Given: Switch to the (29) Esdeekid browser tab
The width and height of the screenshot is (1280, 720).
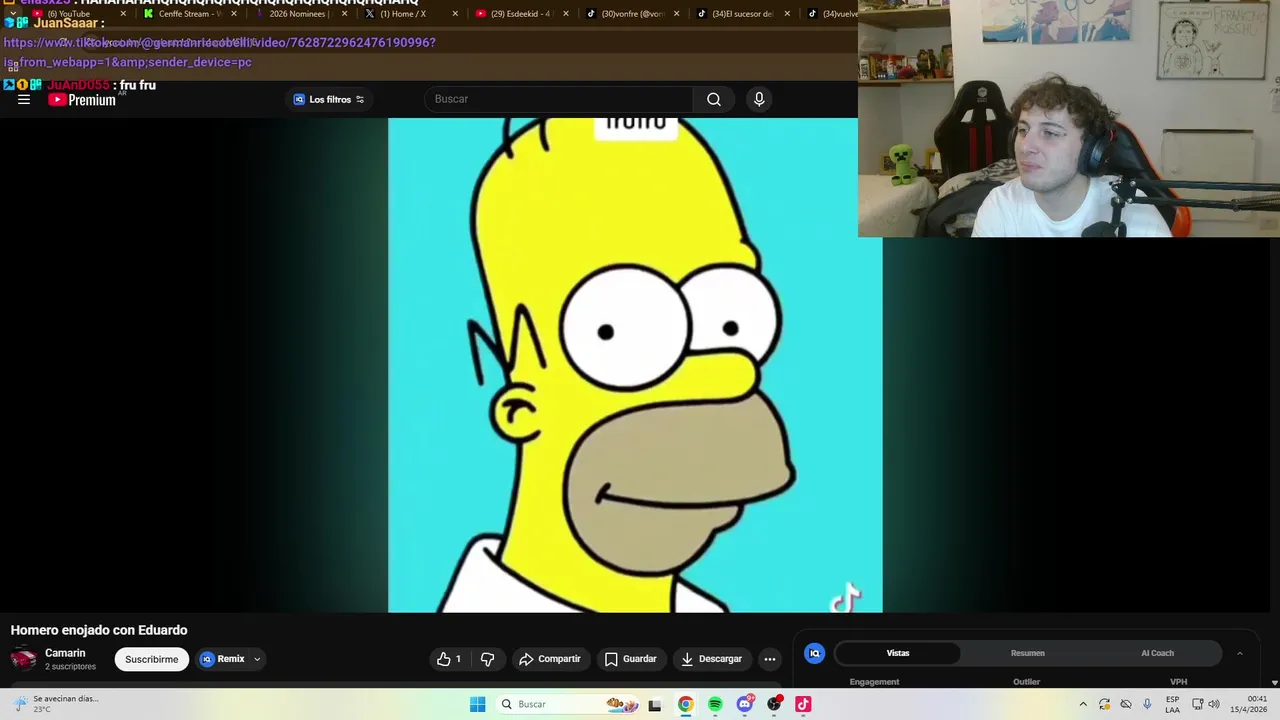Looking at the screenshot, I should (x=520, y=14).
